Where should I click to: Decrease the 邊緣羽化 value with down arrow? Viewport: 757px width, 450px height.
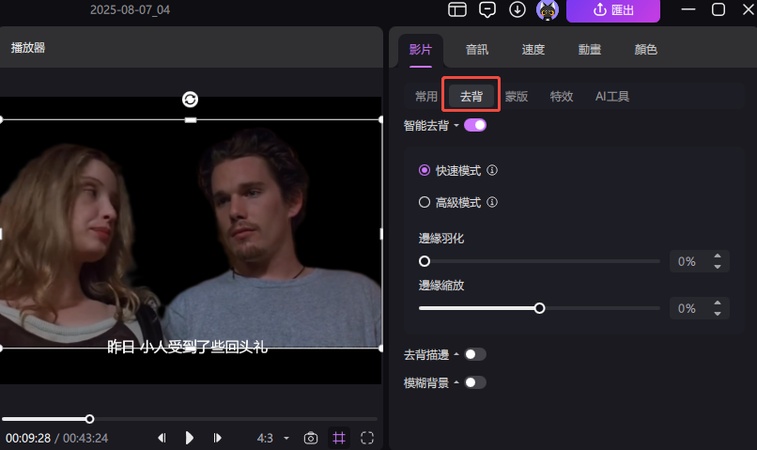(717, 267)
